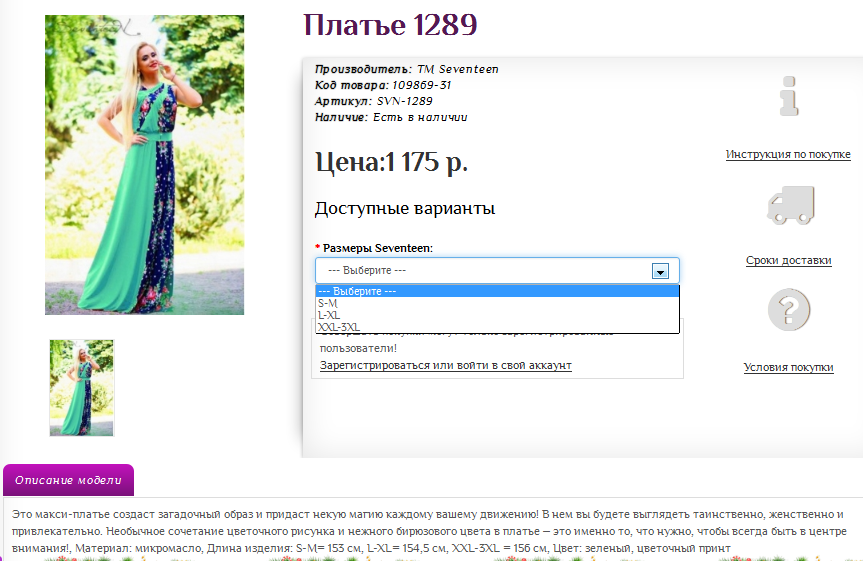Collapse the Размеры Seventeen dropdown arrow
Screen dimensions: 863x561
pos(660,270)
